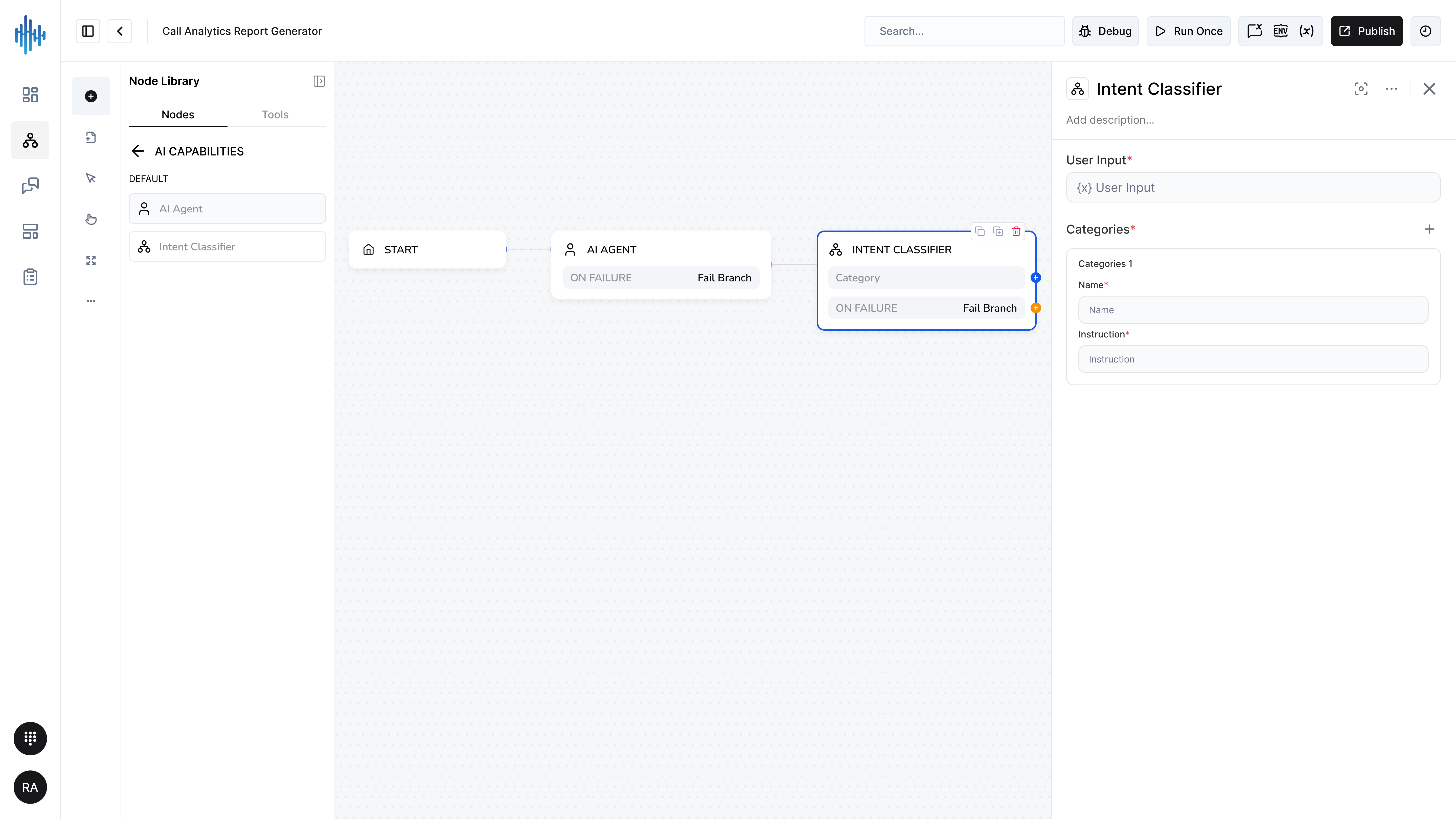Click the add node plus tool
This screenshot has height=819, width=1456.
click(x=91, y=97)
